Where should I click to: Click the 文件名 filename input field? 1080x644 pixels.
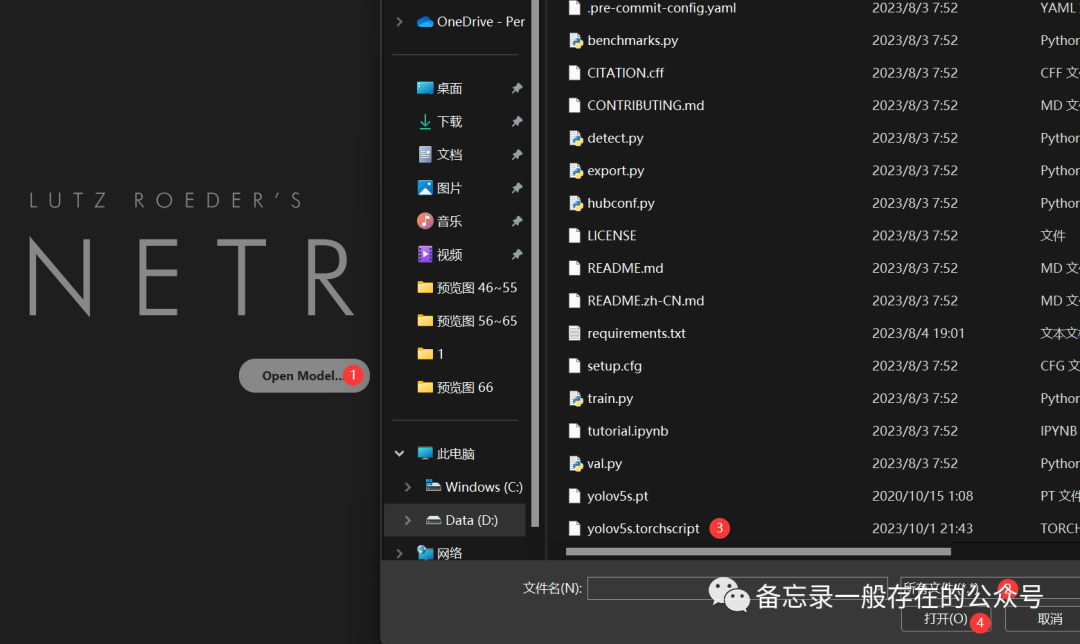[x=737, y=588]
